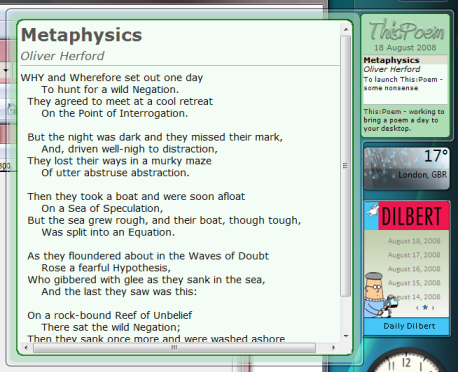Viewport: 458px width, 372px height.
Task: Click Oliver Herford in the This:Poem gadget
Action: (x=392, y=69)
